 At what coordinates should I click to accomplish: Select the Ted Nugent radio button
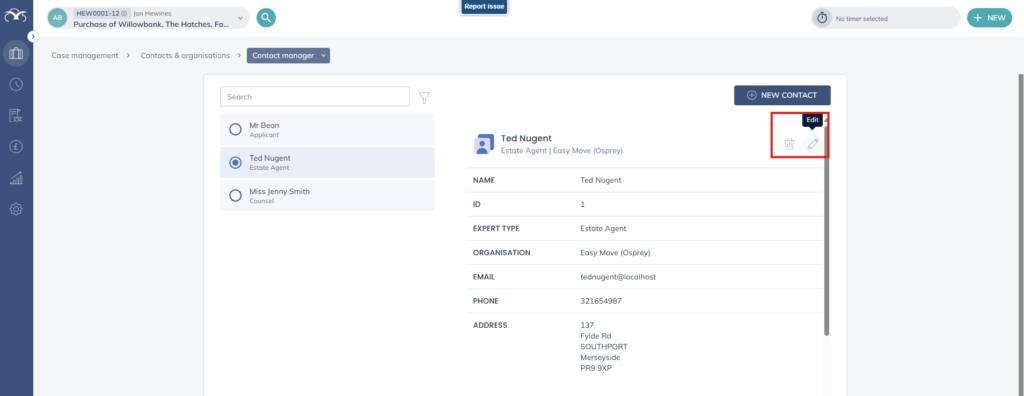(235, 163)
